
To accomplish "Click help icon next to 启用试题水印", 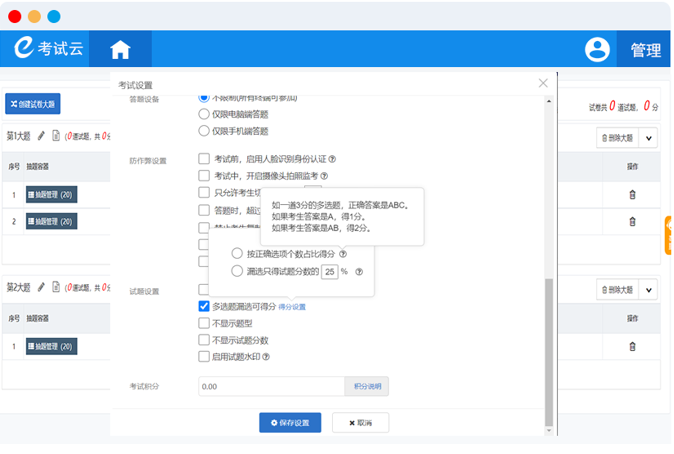I will point(267,357).
